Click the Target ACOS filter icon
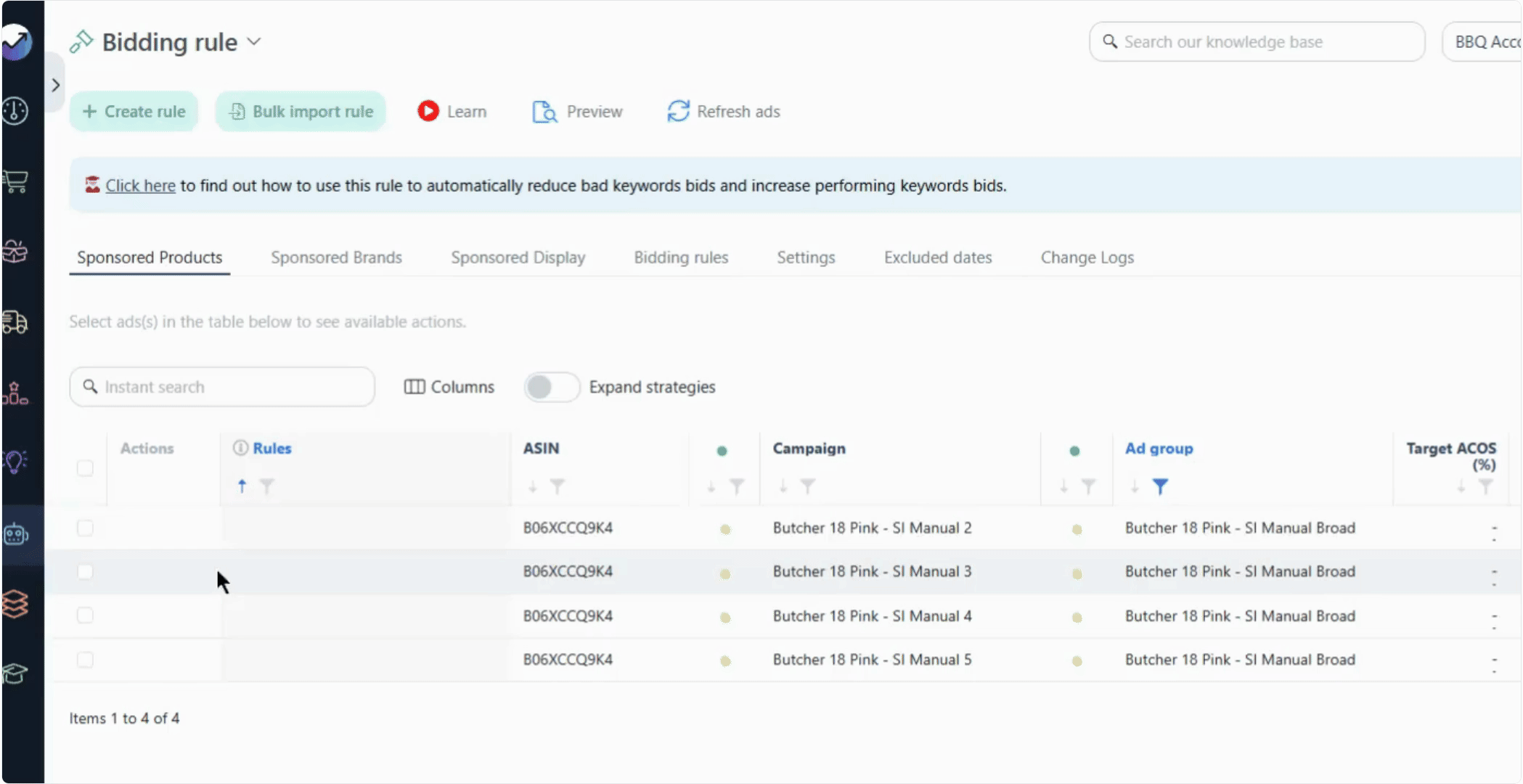 click(1485, 486)
